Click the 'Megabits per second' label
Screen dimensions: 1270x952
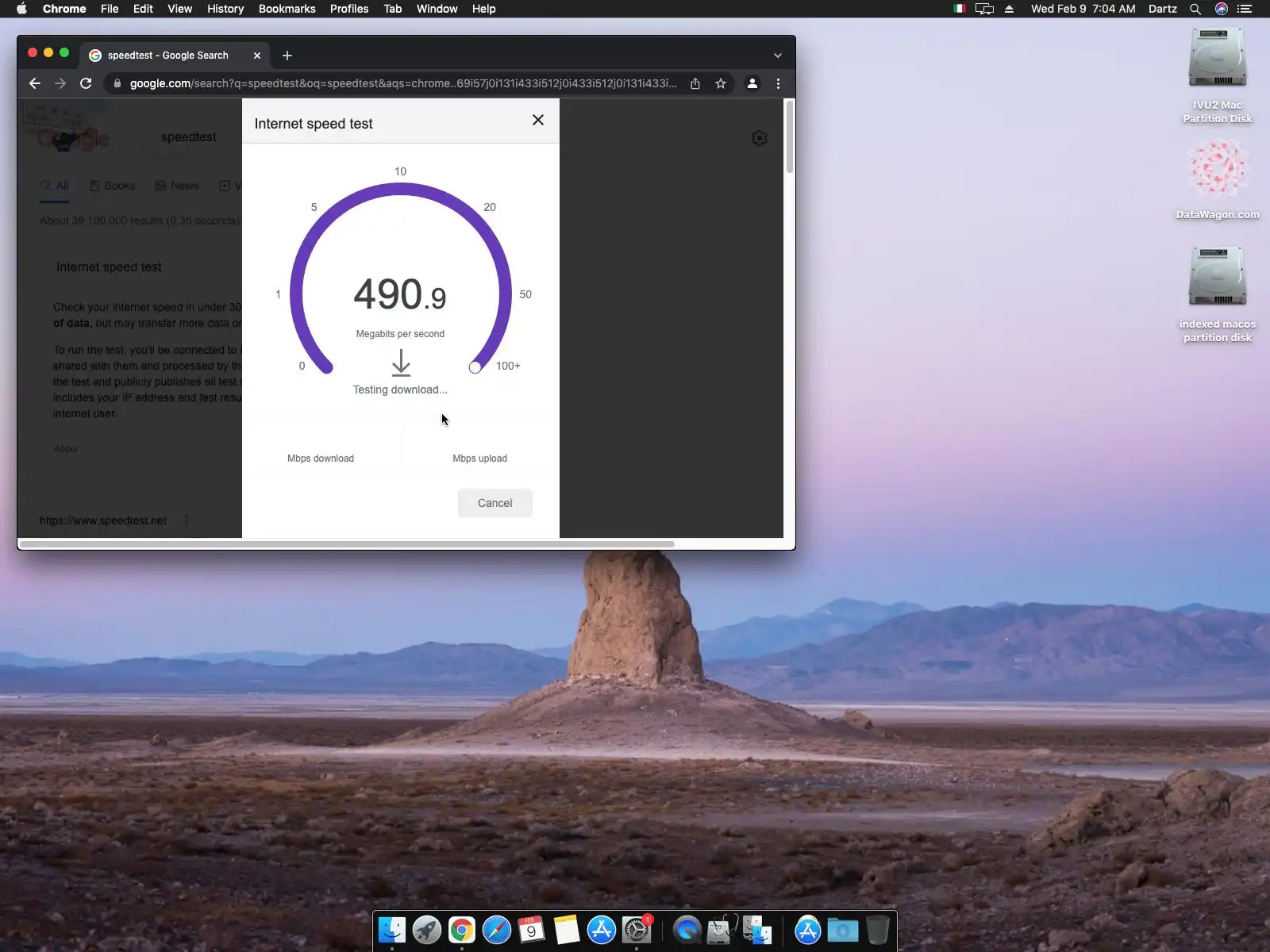click(x=400, y=334)
